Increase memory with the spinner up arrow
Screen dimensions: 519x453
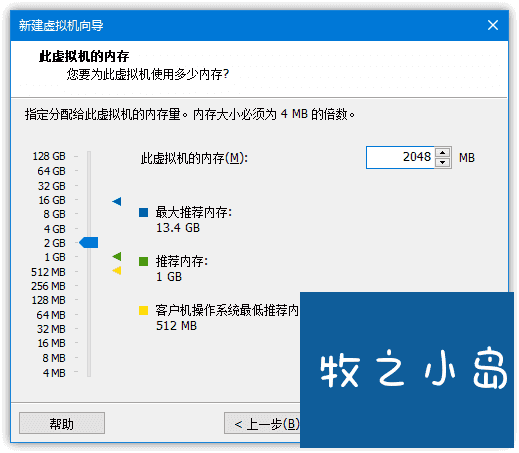pos(442,153)
